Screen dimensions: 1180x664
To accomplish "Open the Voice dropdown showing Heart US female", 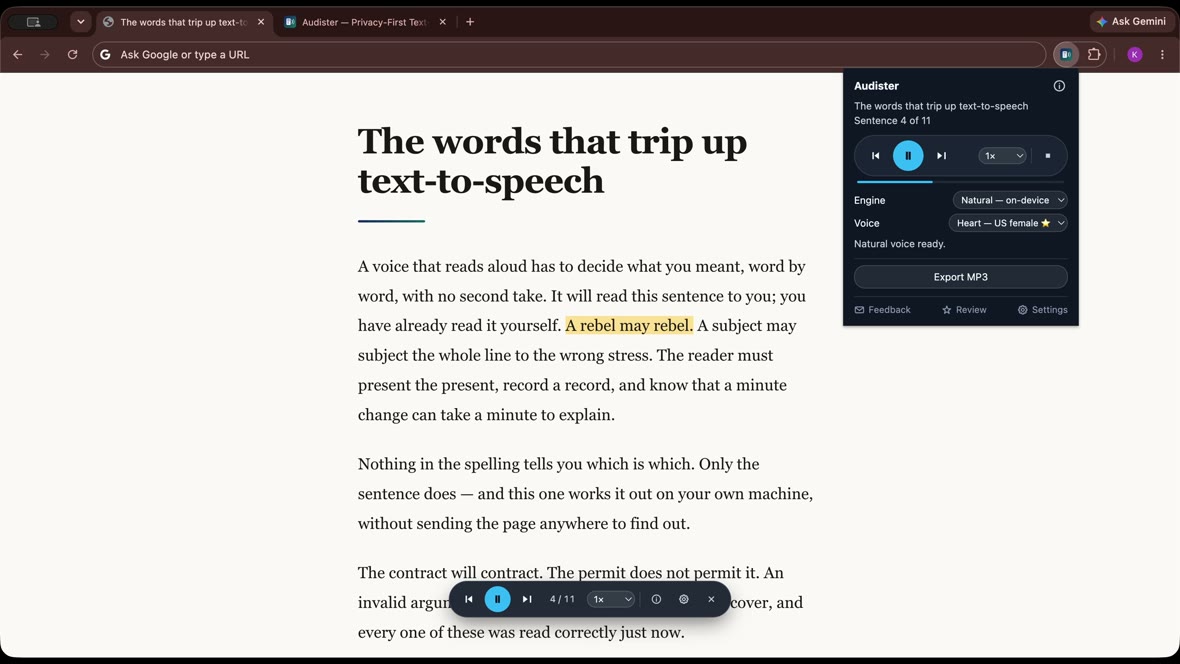I will click(1008, 223).
